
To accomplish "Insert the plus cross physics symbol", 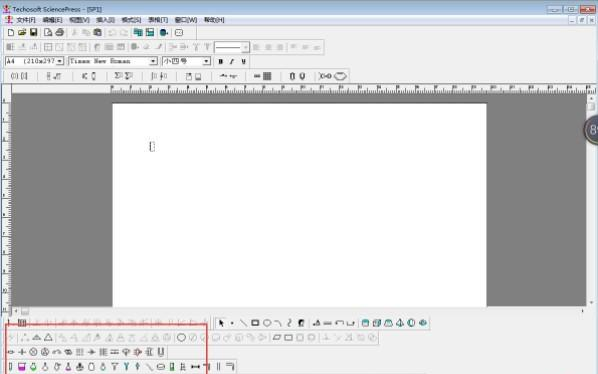I will tap(22, 352).
